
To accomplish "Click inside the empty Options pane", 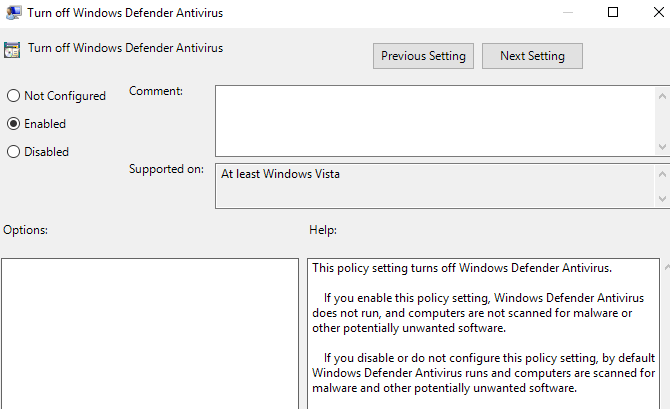I will point(150,333).
